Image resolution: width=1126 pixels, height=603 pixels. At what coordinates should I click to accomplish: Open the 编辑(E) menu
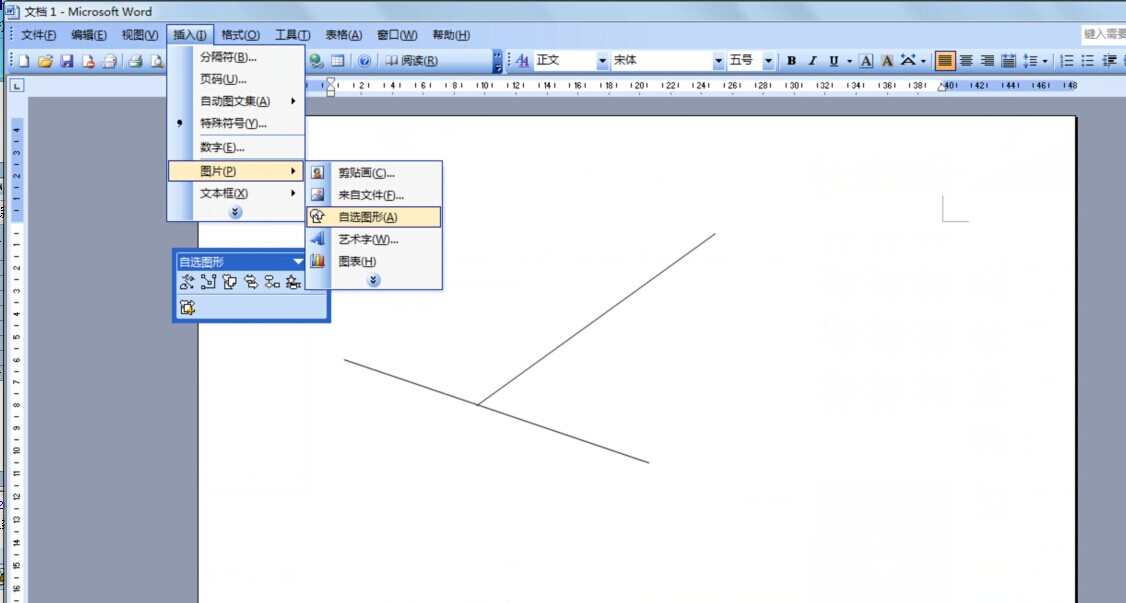tap(88, 34)
